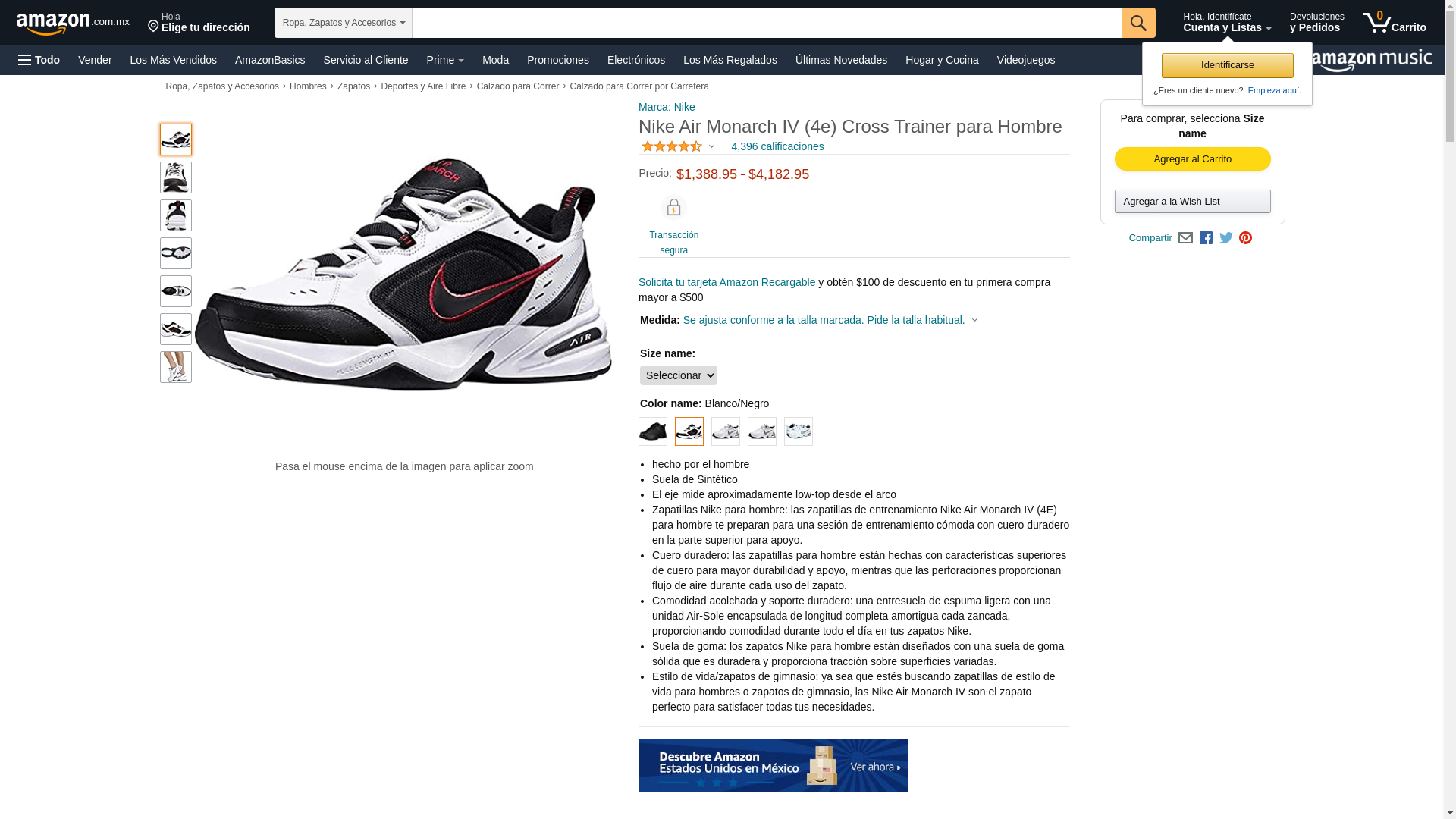This screenshot has width=1456, height=819.
Task: Share product via email icon
Action: [1185, 238]
